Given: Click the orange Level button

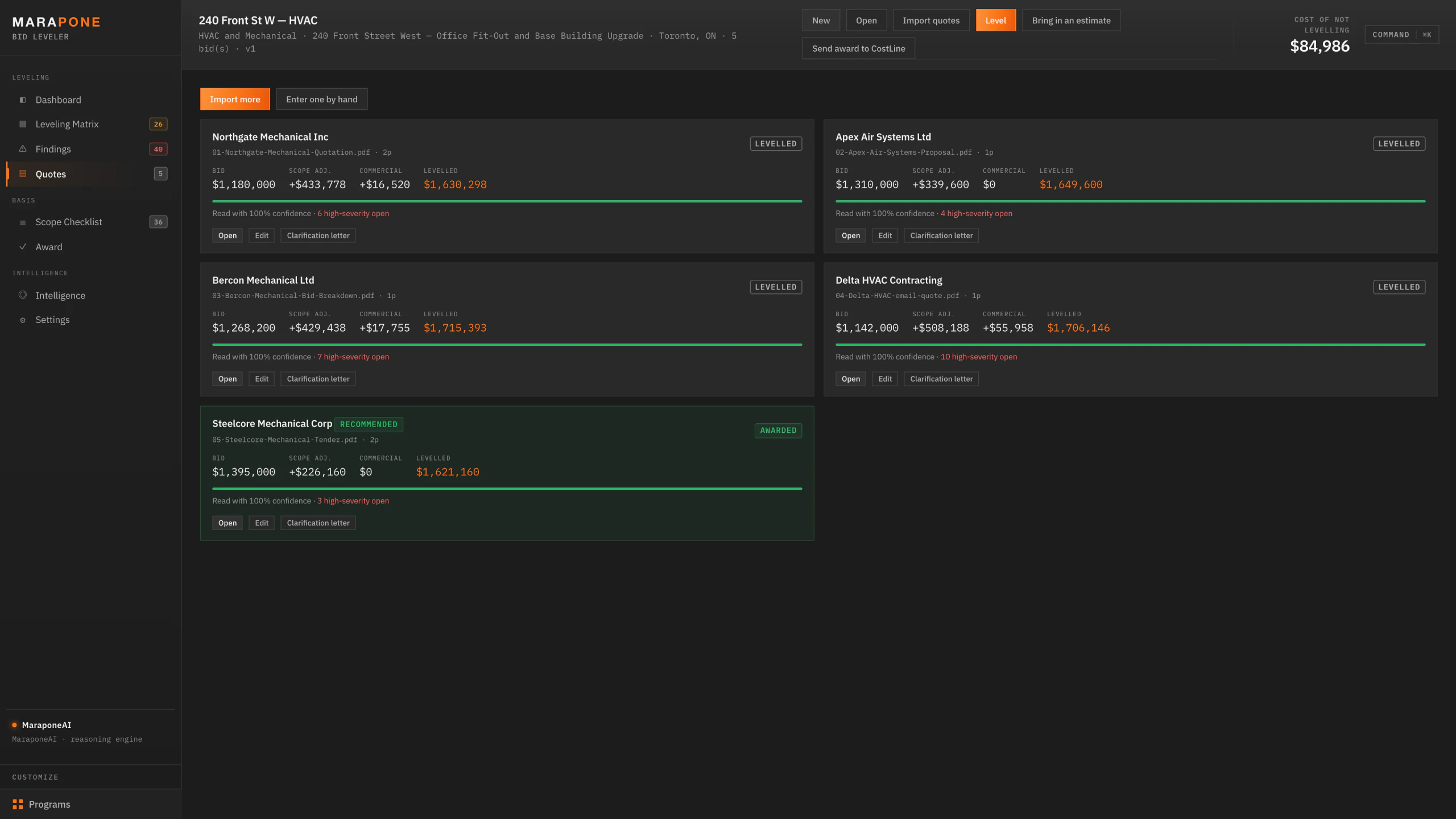Looking at the screenshot, I should pos(996,20).
